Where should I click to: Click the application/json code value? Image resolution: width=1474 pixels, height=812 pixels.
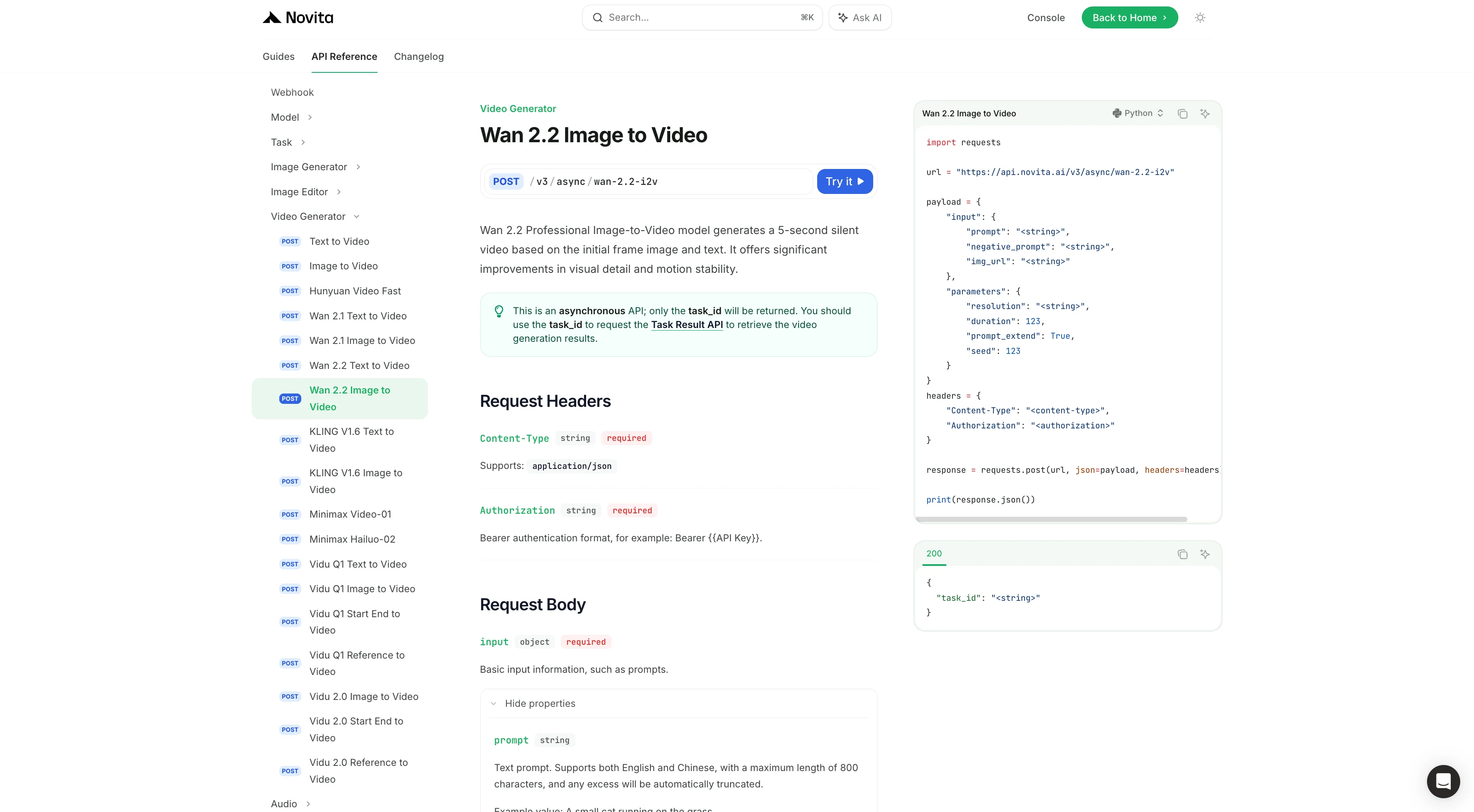(571, 466)
